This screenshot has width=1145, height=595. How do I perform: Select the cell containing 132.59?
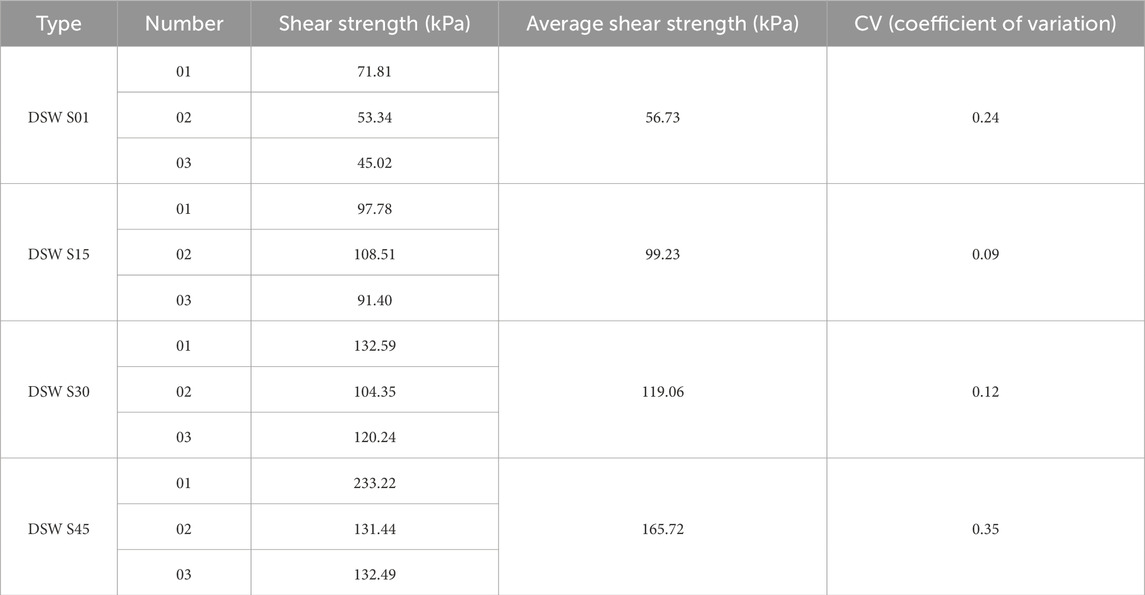[x=374, y=346]
